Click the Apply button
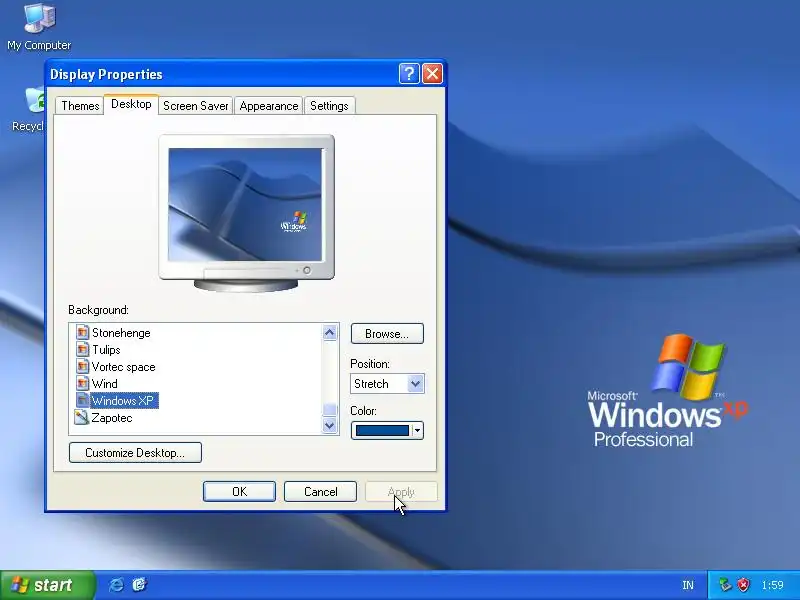 (x=401, y=491)
